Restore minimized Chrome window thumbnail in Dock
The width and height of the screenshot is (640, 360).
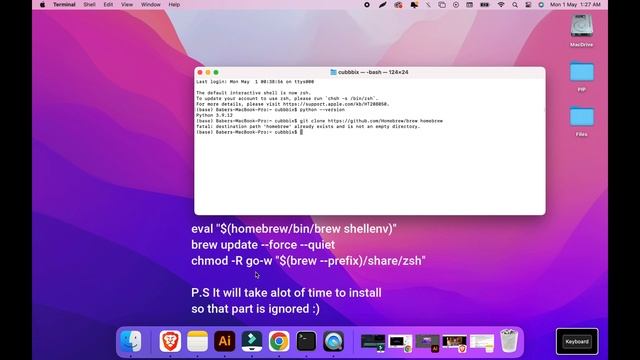coord(400,342)
